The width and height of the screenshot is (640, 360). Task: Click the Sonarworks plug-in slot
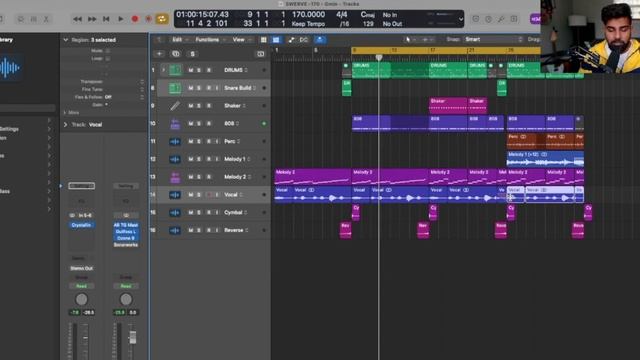click(x=126, y=244)
